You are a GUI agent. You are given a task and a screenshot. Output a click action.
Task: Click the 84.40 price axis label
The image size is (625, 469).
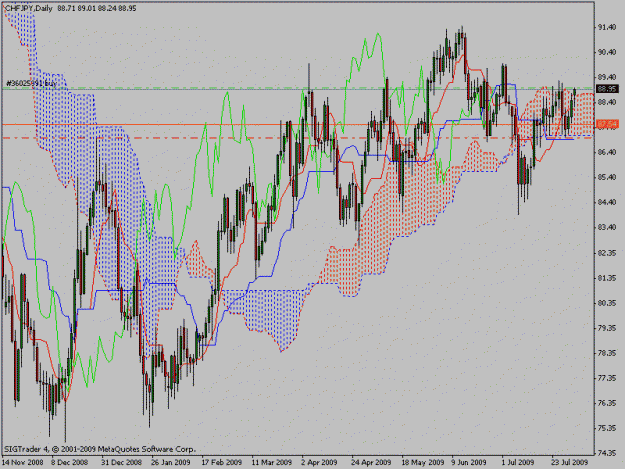607,202
